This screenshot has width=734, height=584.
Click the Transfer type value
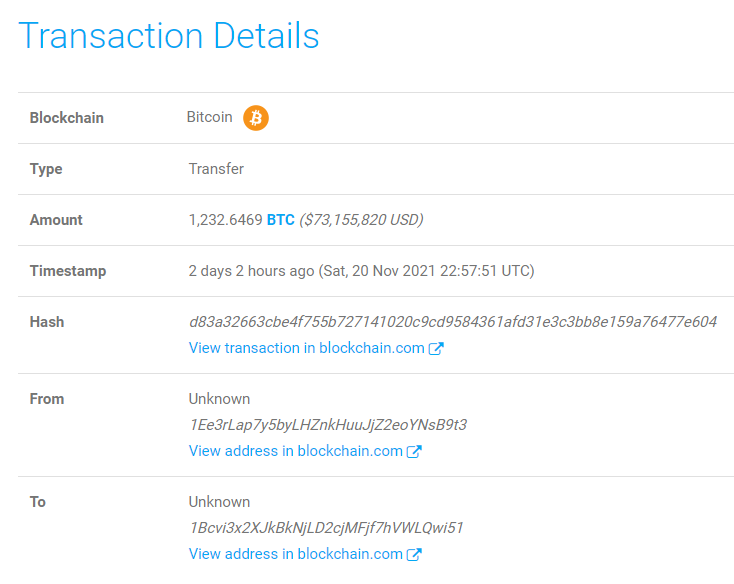[x=216, y=169]
